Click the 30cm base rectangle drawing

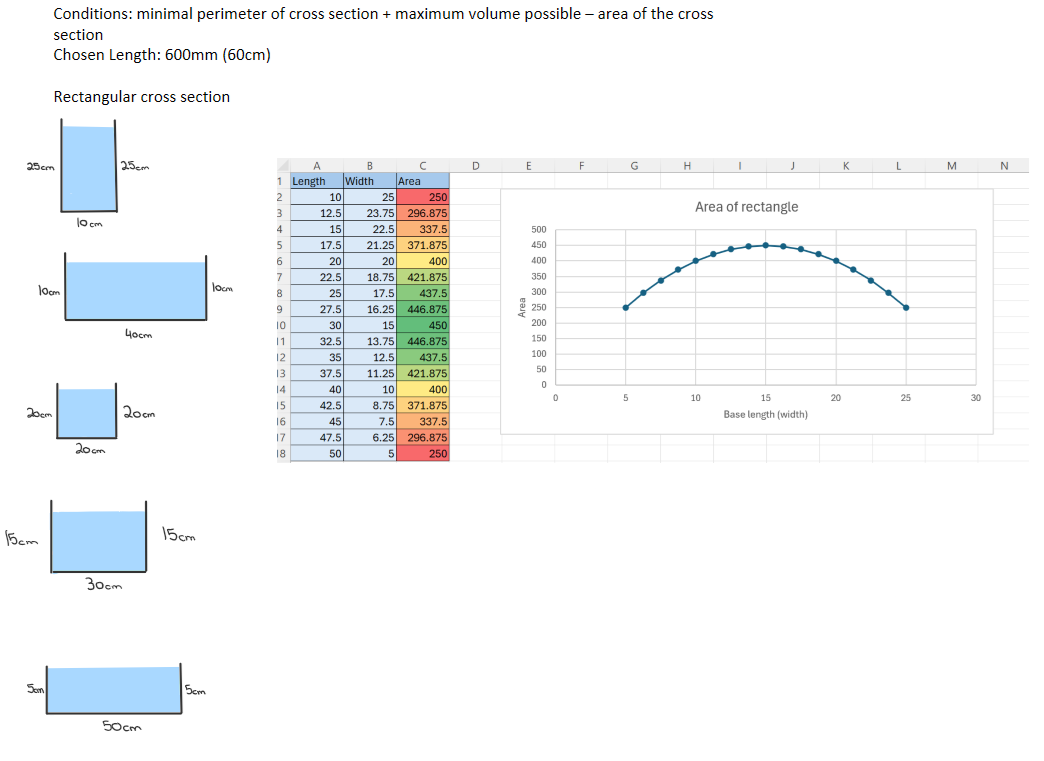click(x=99, y=537)
